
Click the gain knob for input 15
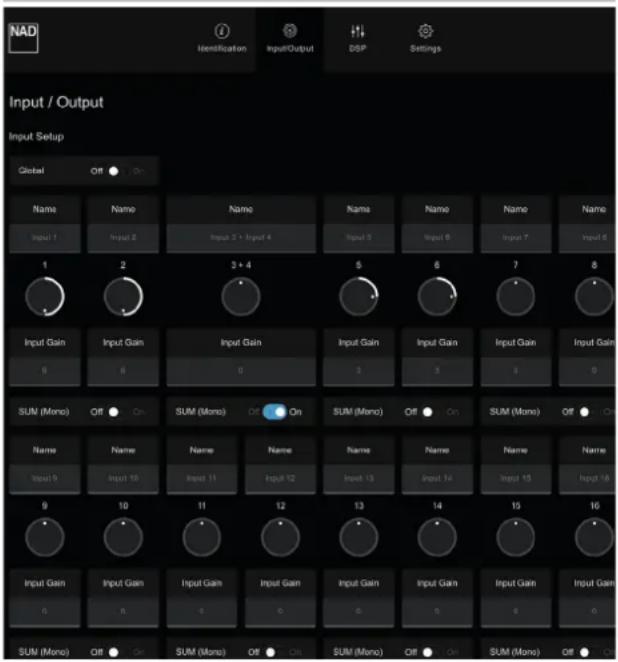tap(515, 537)
